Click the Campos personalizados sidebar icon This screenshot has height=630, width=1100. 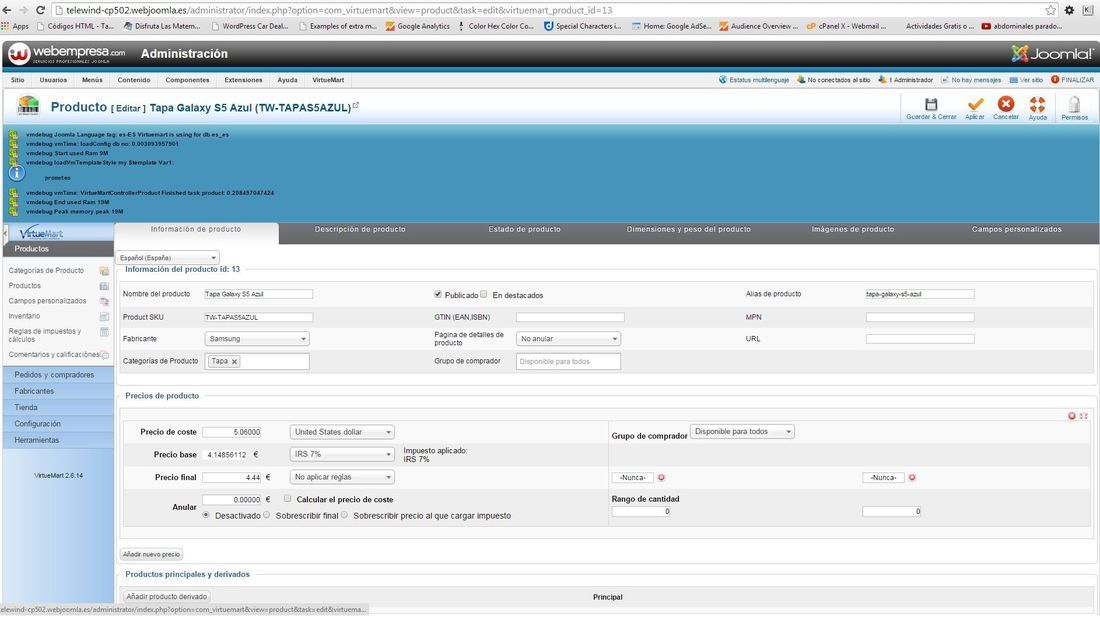tap(104, 301)
